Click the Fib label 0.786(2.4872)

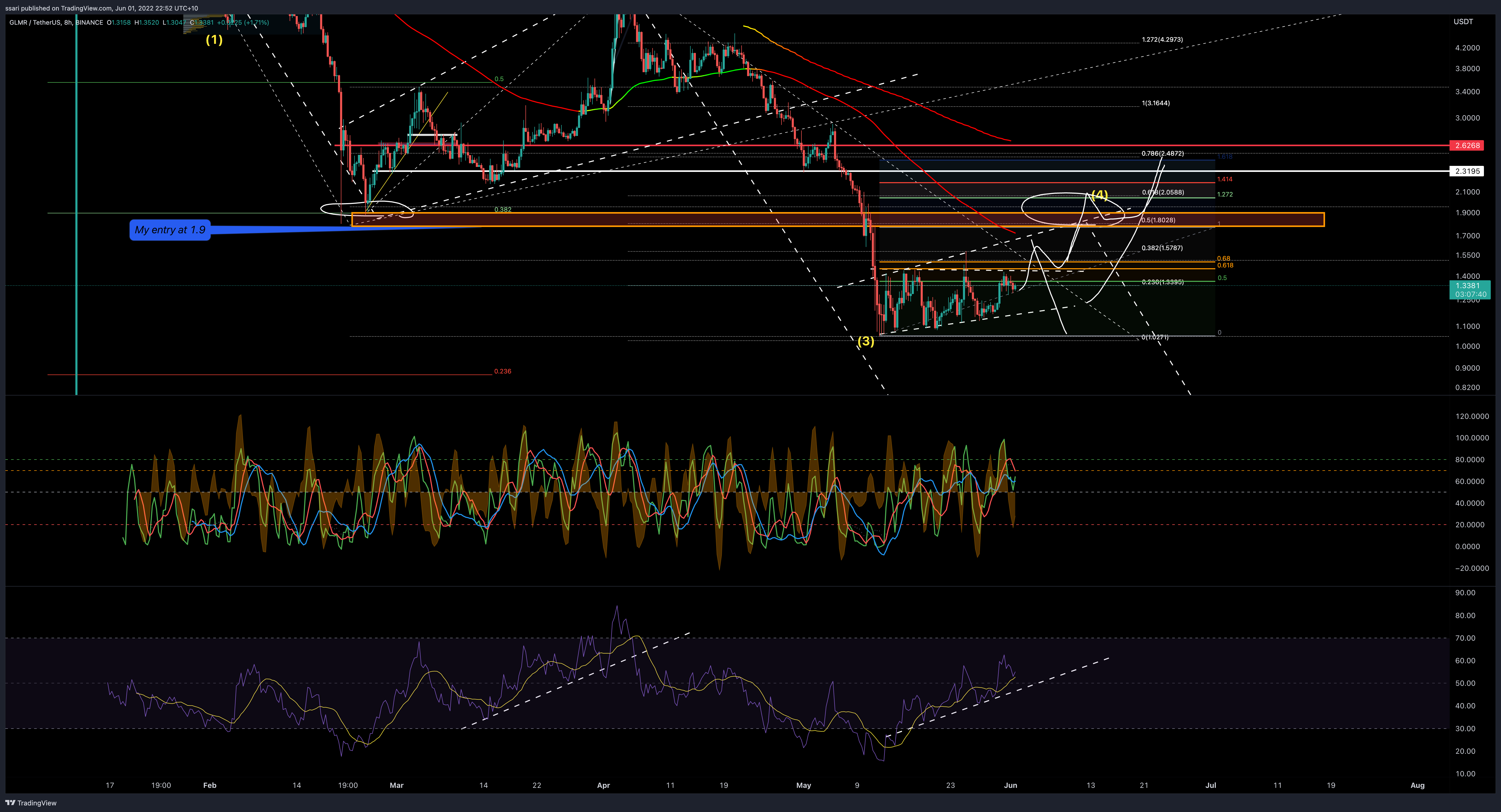click(x=1163, y=154)
